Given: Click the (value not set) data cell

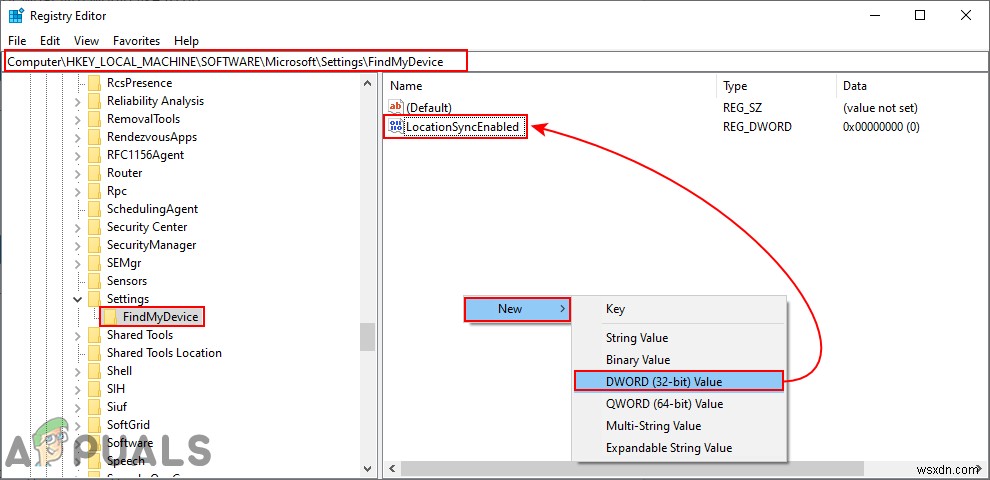Looking at the screenshot, I should pyautogui.click(x=880, y=108).
